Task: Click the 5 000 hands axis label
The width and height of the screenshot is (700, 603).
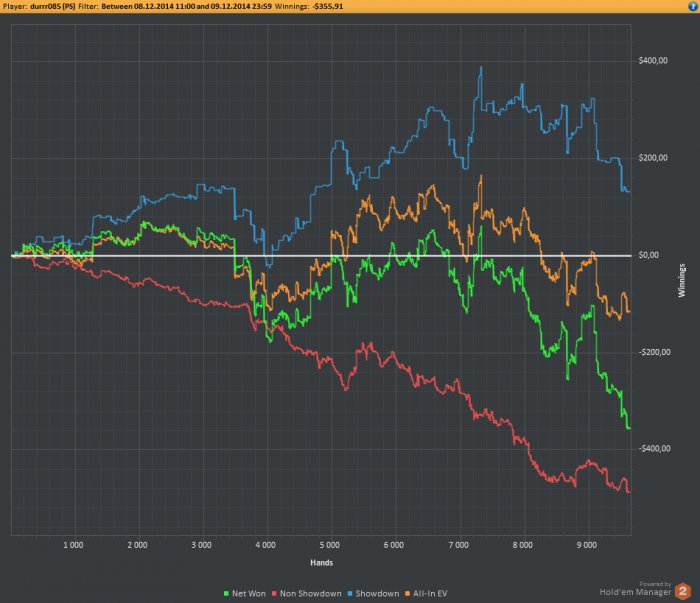Action: pos(329,545)
